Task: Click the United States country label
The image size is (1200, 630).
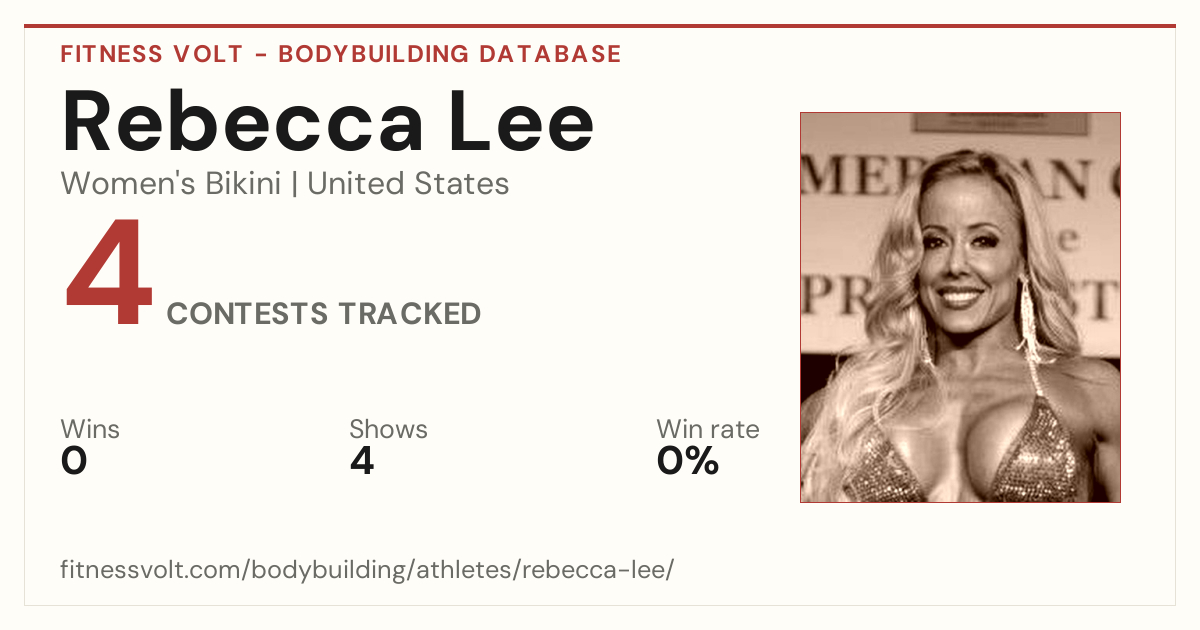Action: [x=408, y=184]
